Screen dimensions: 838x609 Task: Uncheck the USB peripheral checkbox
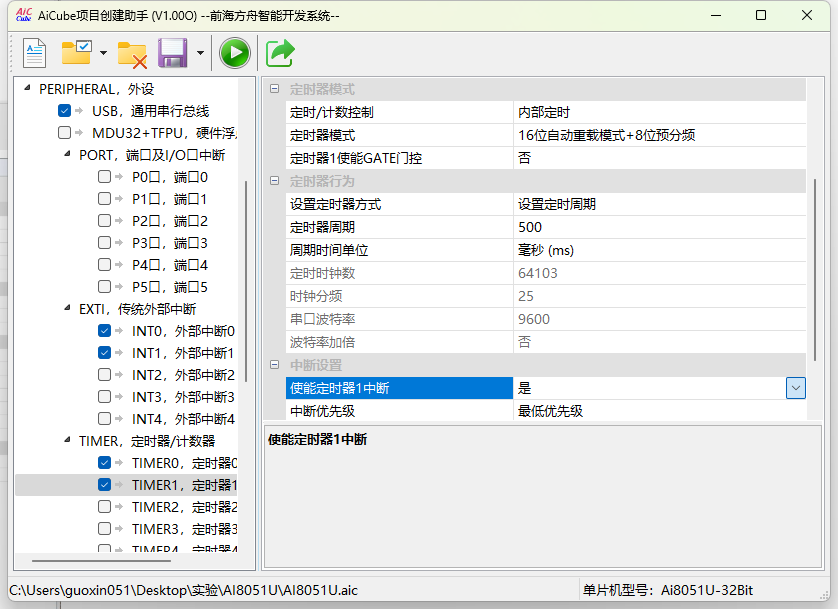tap(64, 111)
